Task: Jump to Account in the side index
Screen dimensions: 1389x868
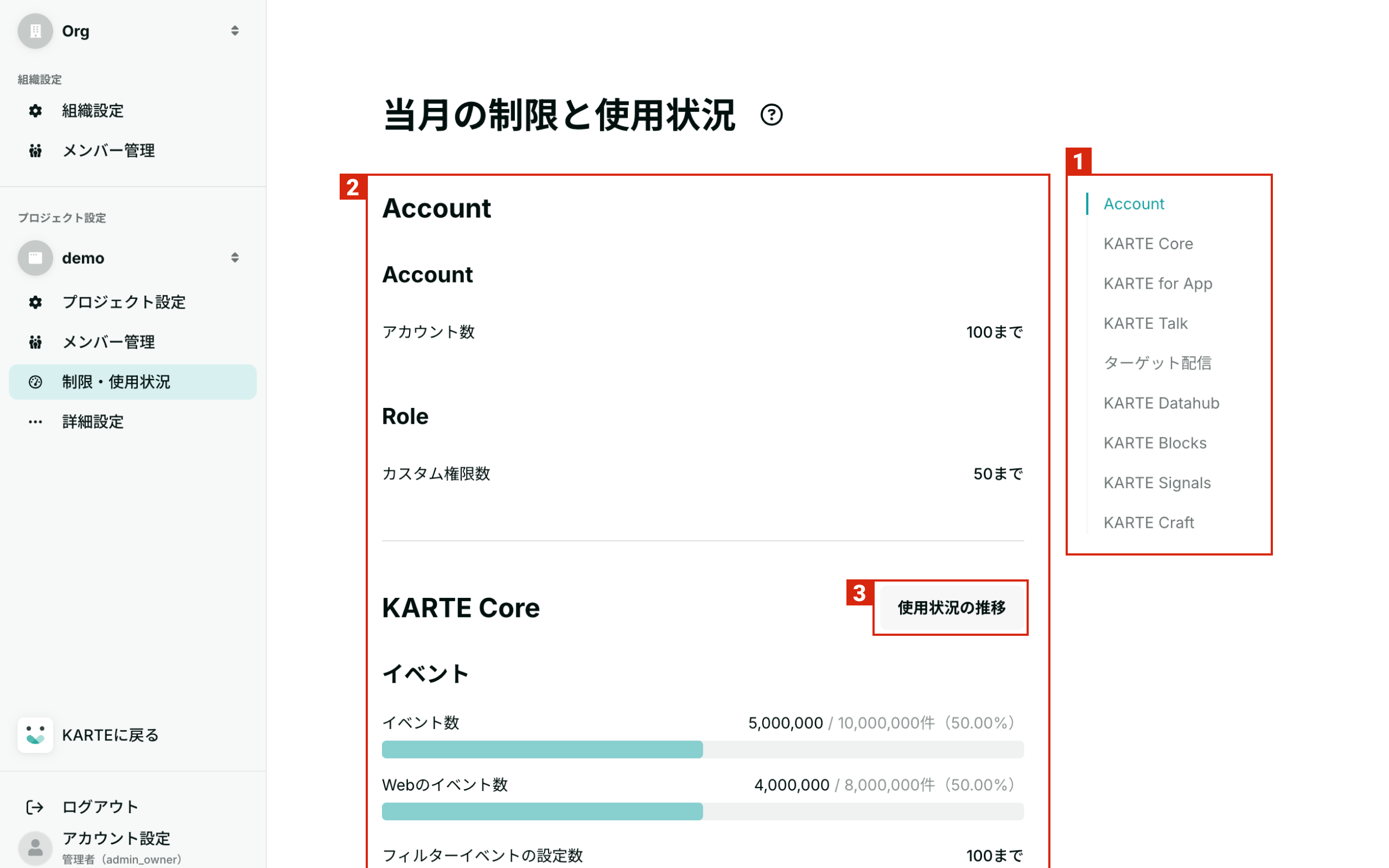Action: (x=1133, y=204)
